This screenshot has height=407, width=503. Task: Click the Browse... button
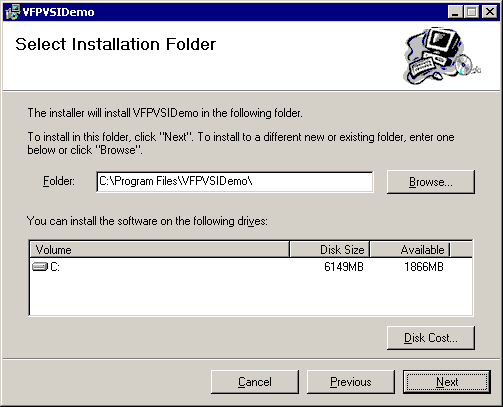click(x=431, y=182)
